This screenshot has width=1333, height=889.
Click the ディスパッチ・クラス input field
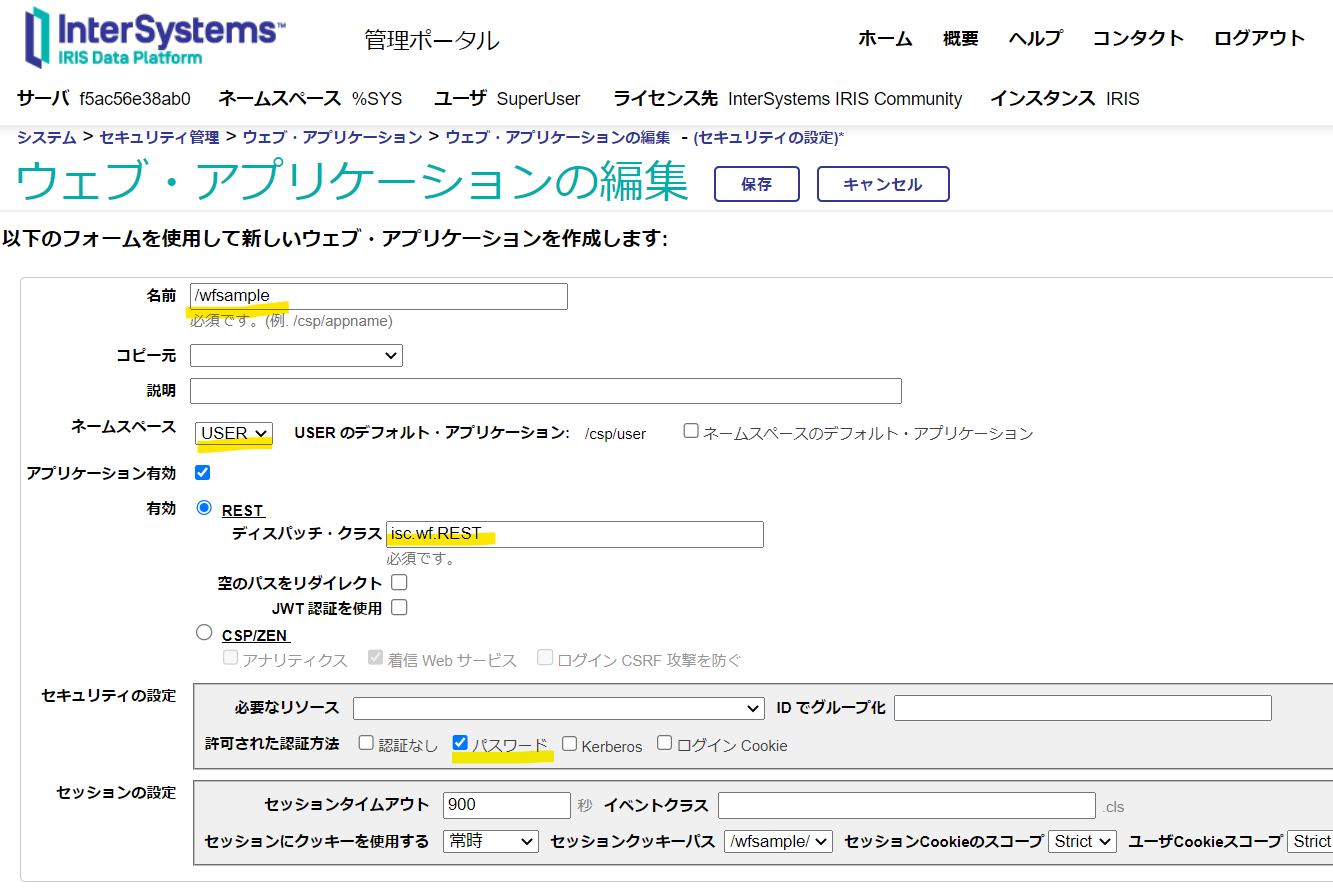[x=575, y=534]
